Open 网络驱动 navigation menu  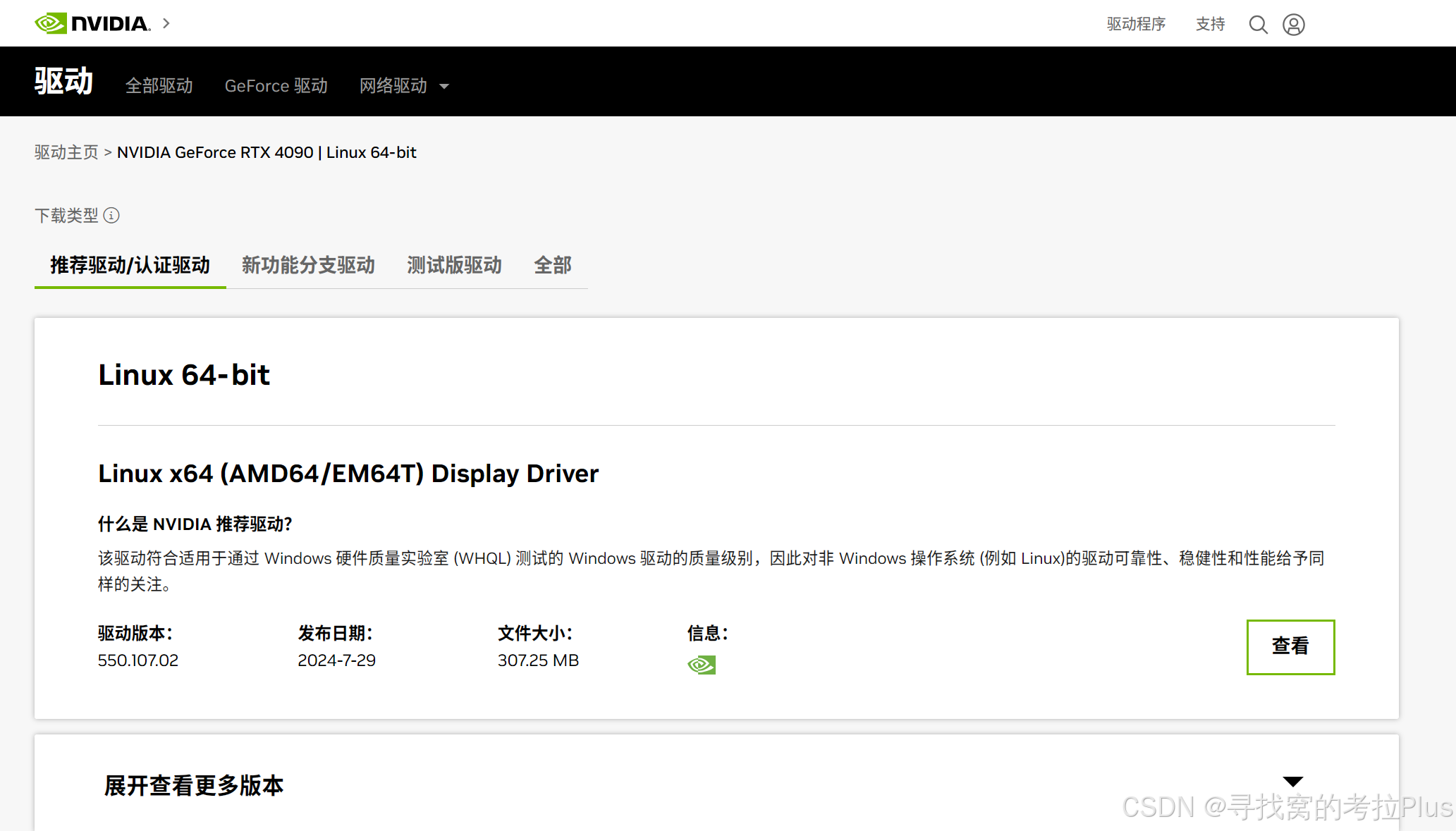click(x=393, y=86)
